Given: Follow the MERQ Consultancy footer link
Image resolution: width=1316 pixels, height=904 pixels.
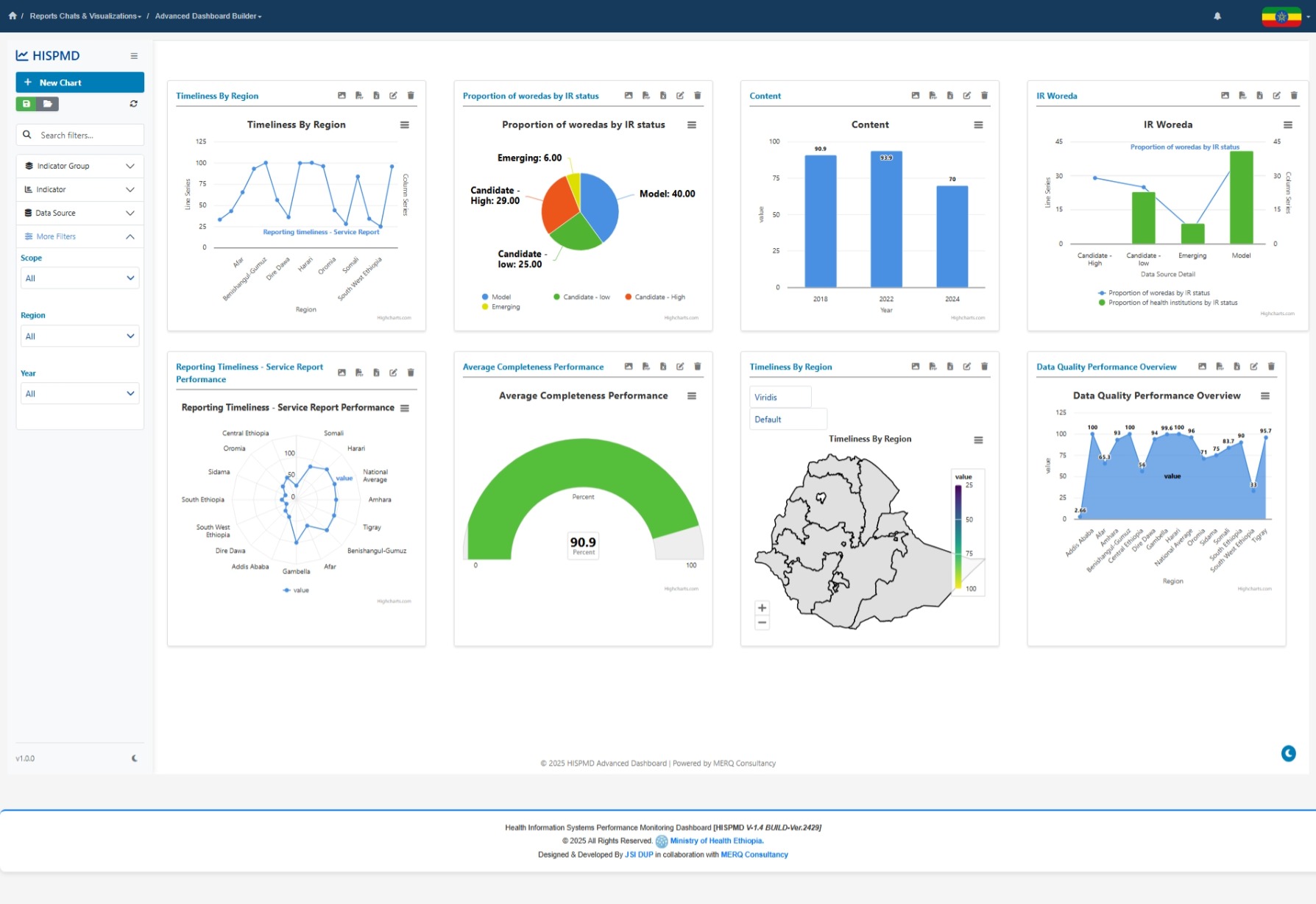Looking at the screenshot, I should (x=754, y=855).
